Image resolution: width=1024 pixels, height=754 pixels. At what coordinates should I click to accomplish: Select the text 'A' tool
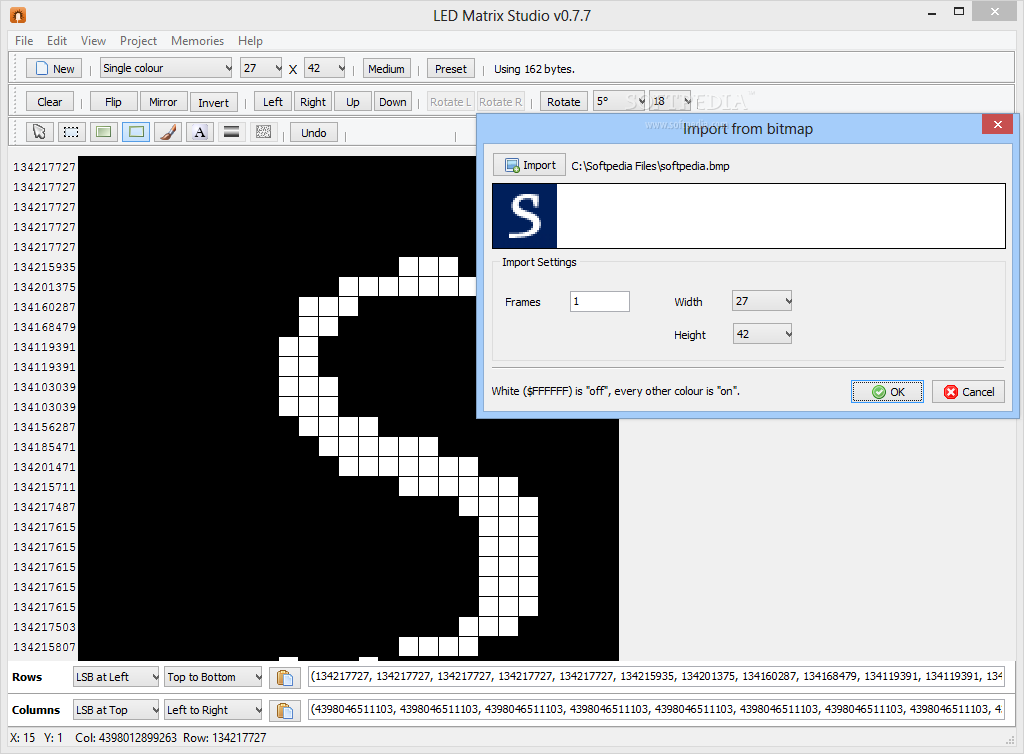click(x=200, y=133)
